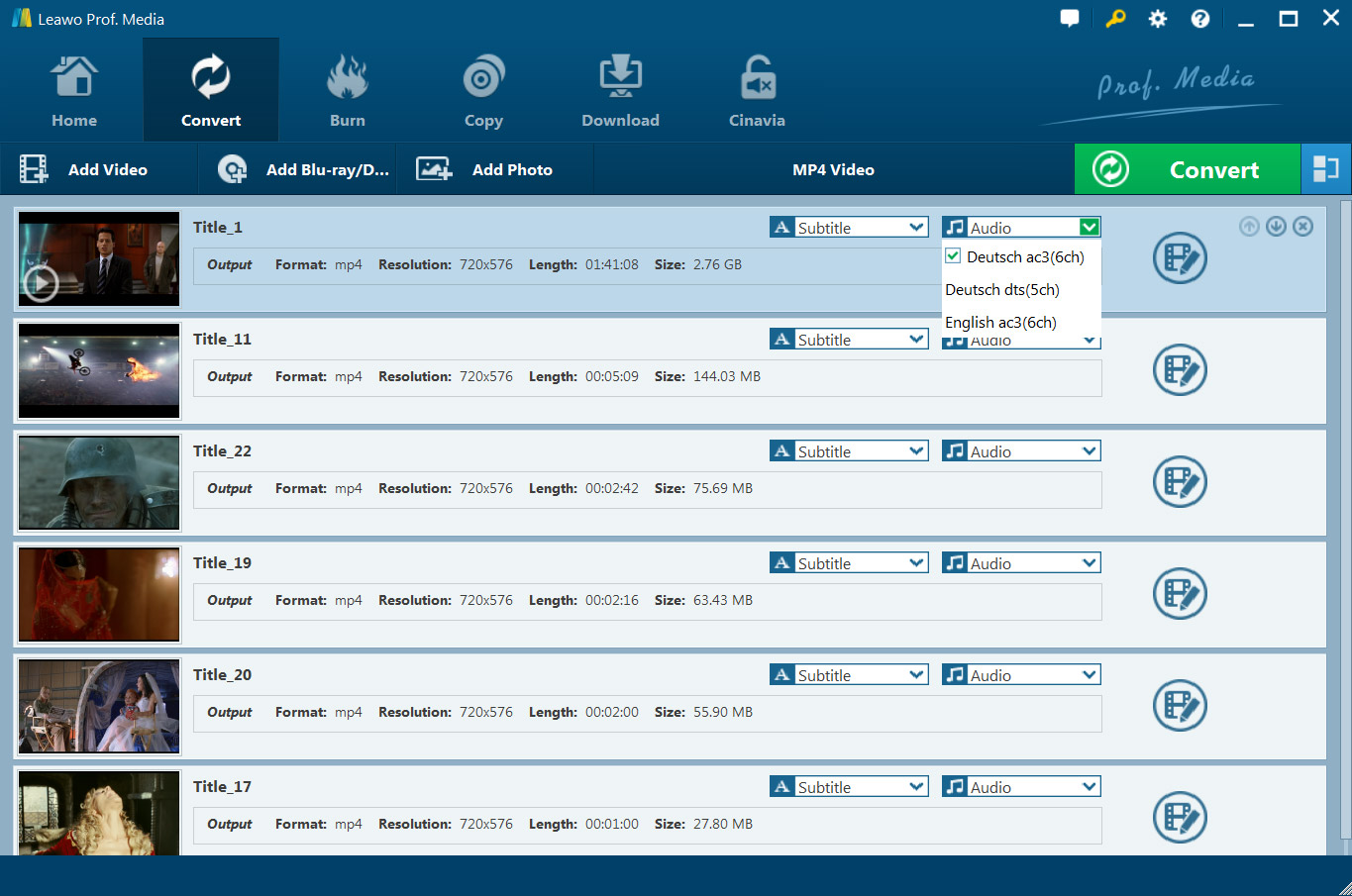Open the video editor for Title_17
Viewport: 1352px width, 896px height.
[x=1180, y=818]
